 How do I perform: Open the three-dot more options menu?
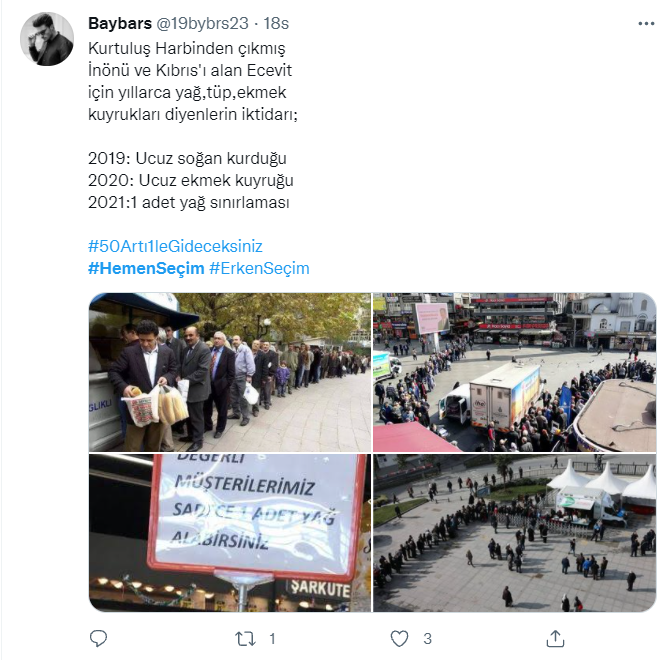(646, 24)
